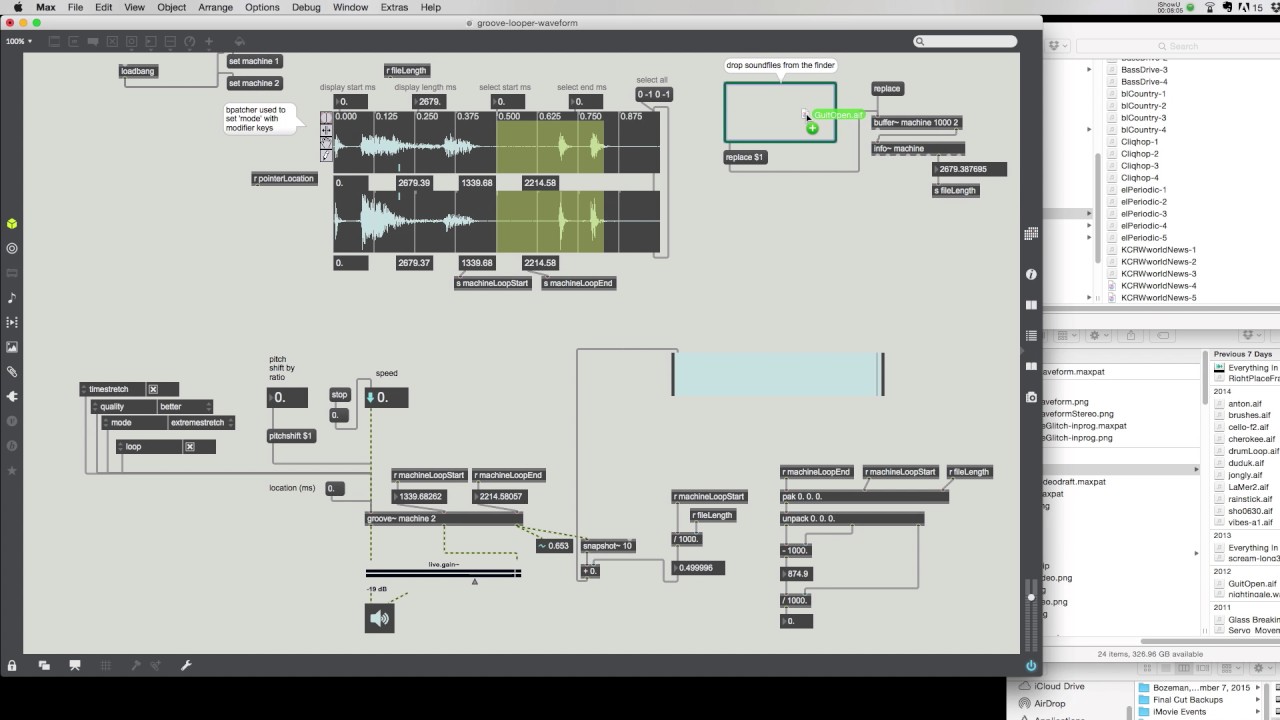This screenshot has width=1280, height=720.
Task: Select the waveform zoom mode button
Action: (x=326, y=143)
